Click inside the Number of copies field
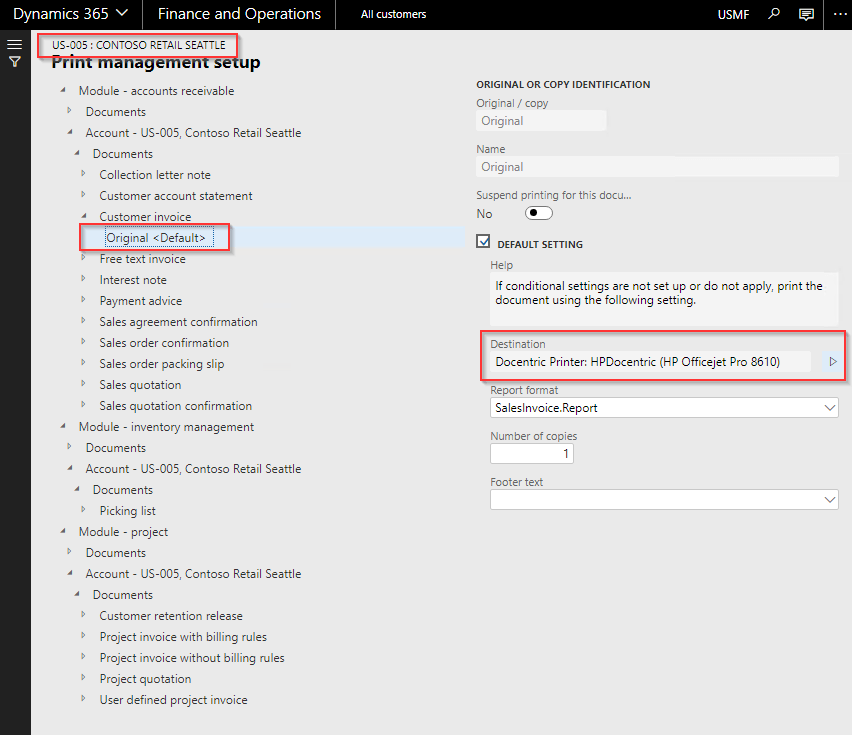852x735 pixels. pyautogui.click(x=530, y=453)
